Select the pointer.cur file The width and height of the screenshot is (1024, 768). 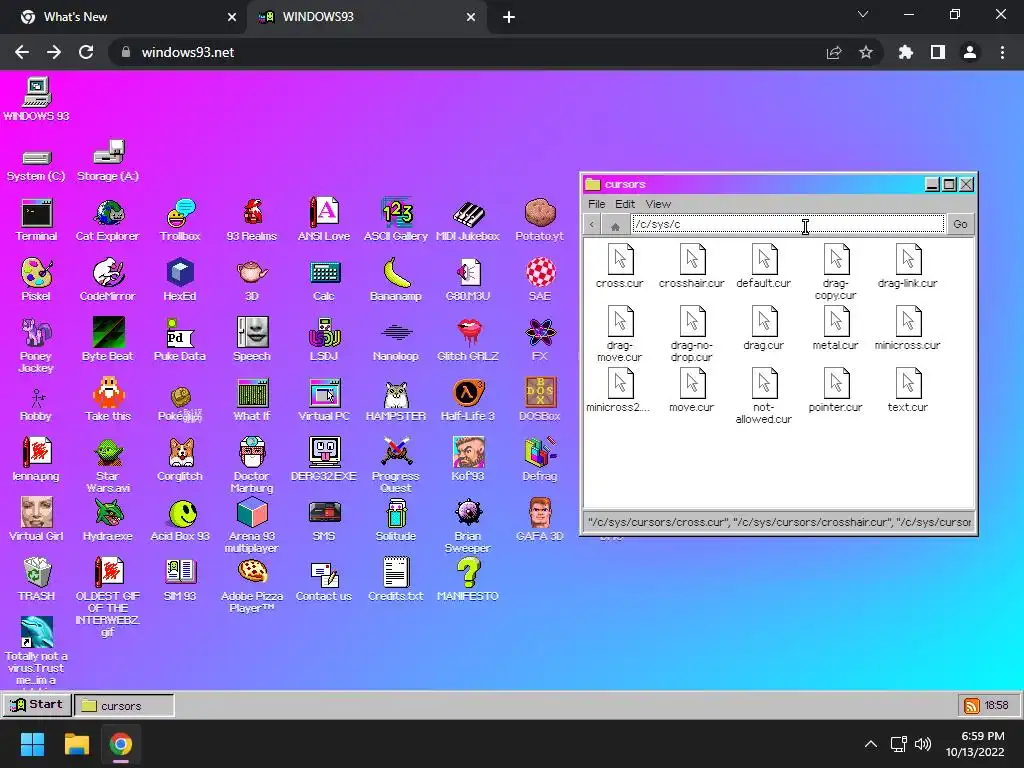pos(835,390)
